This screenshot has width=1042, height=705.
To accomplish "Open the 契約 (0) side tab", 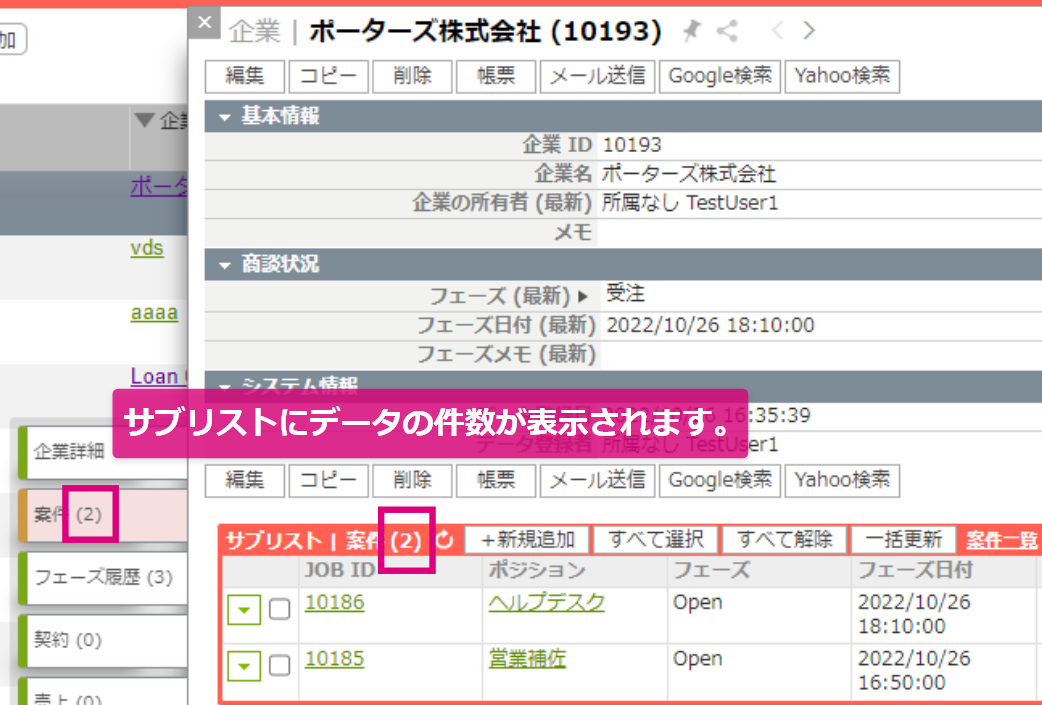I will [103, 641].
